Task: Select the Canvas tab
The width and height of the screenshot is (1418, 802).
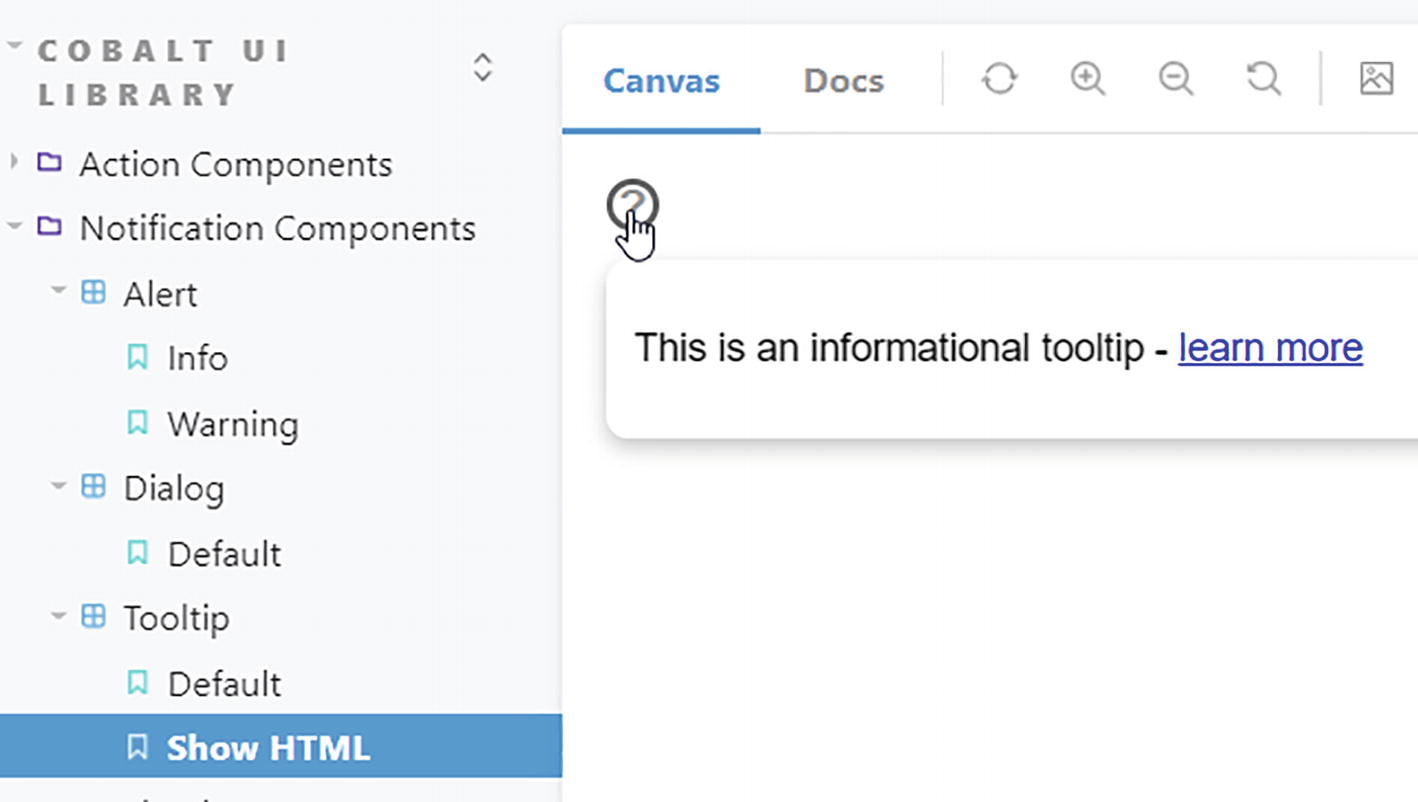Action: [x=661, y=81]
